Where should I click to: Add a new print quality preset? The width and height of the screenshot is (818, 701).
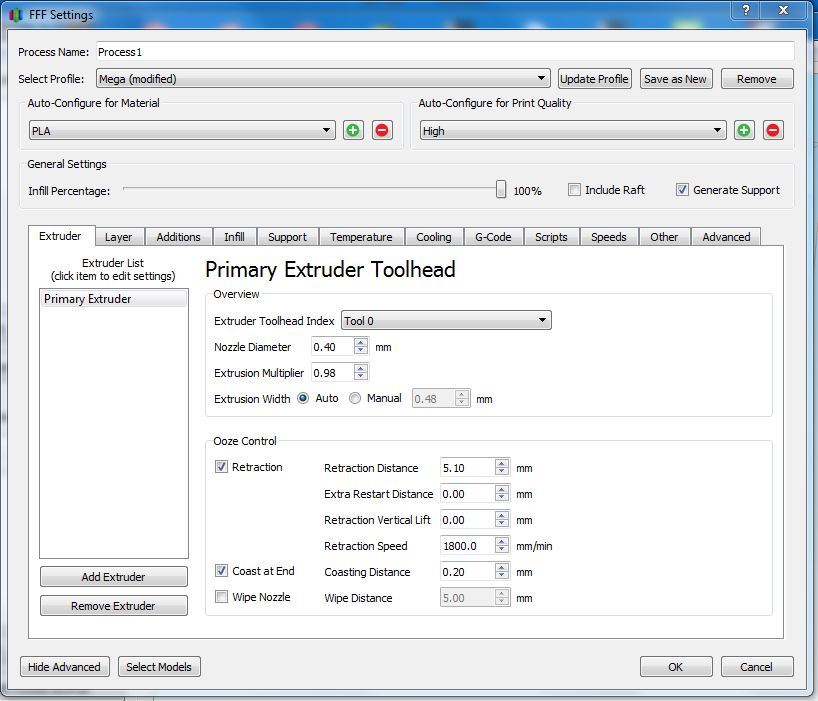tap(744, 130)
